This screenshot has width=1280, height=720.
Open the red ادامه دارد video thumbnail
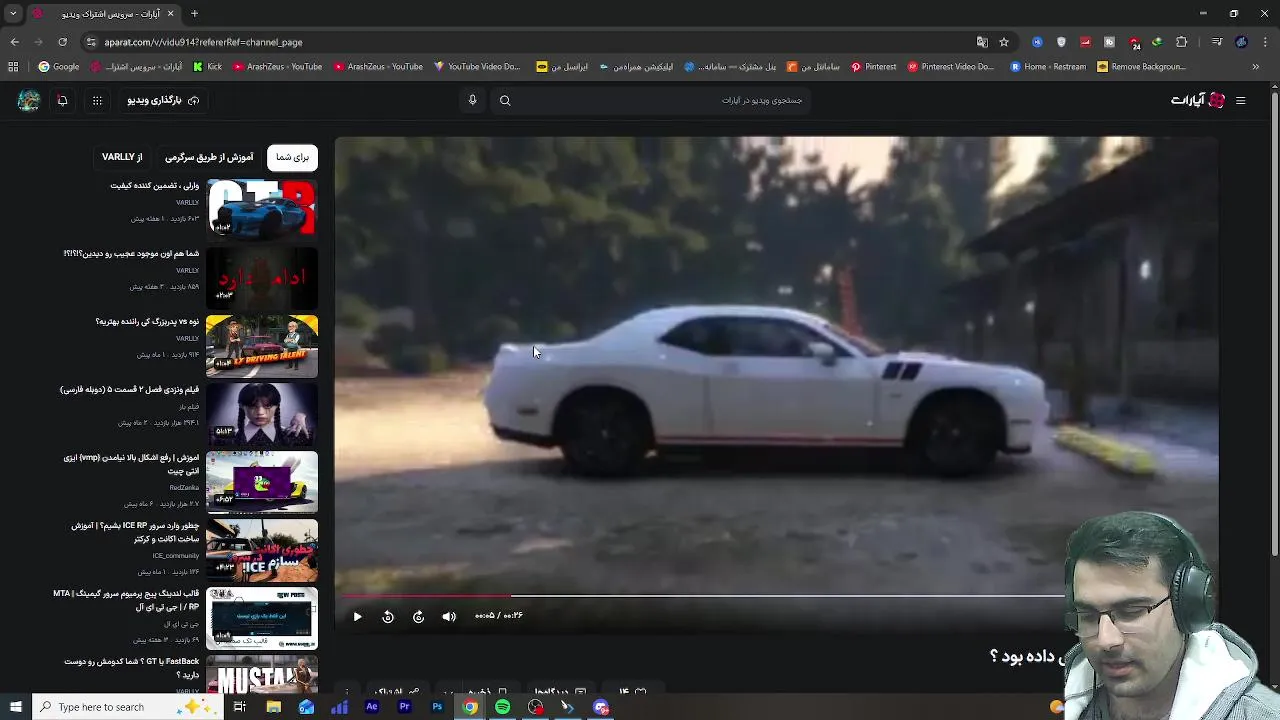tap(262, 277)
